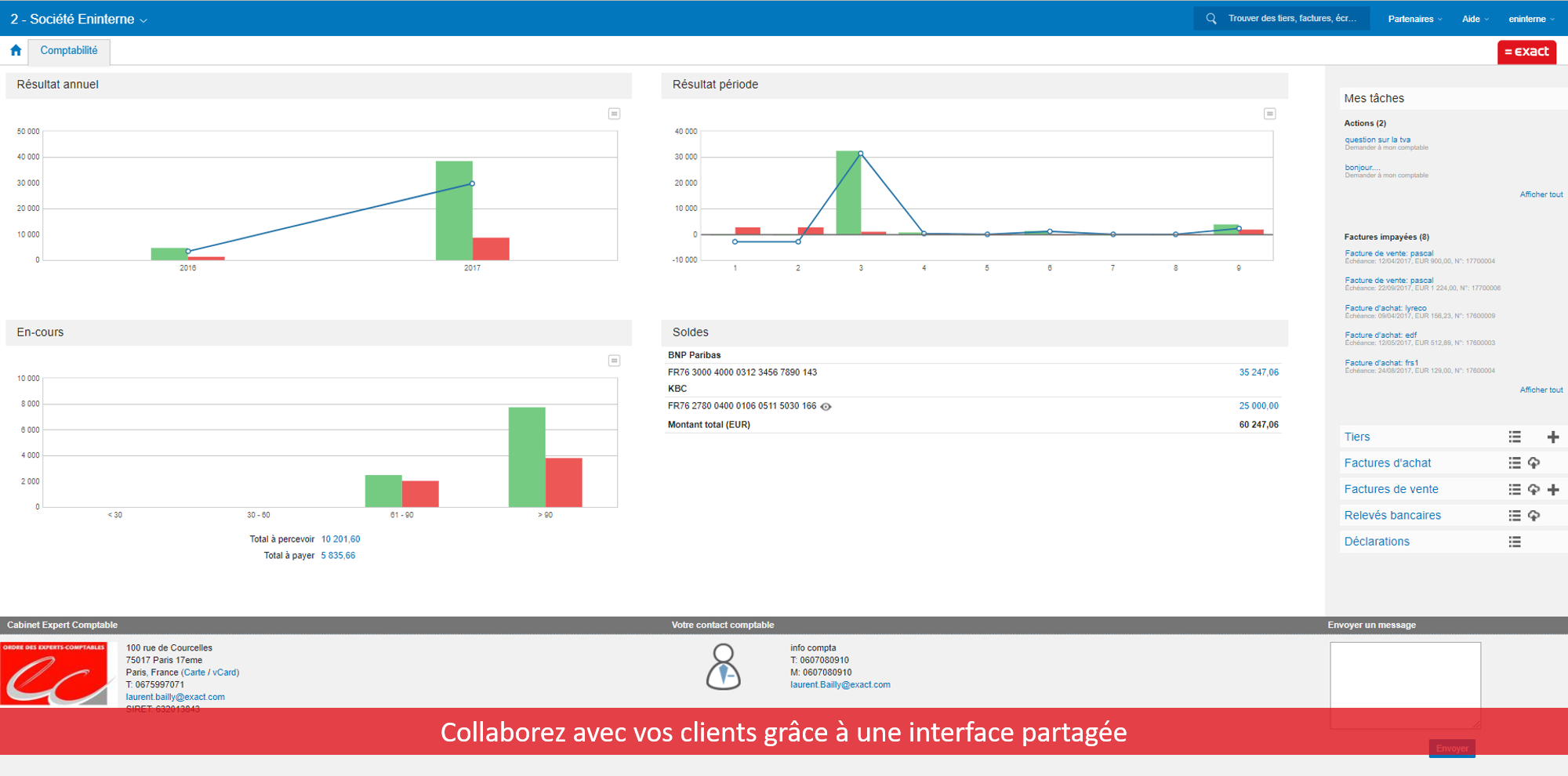Create new Facture de vente with plus
Screen dimensions: 1568x776
(1553, 489)
